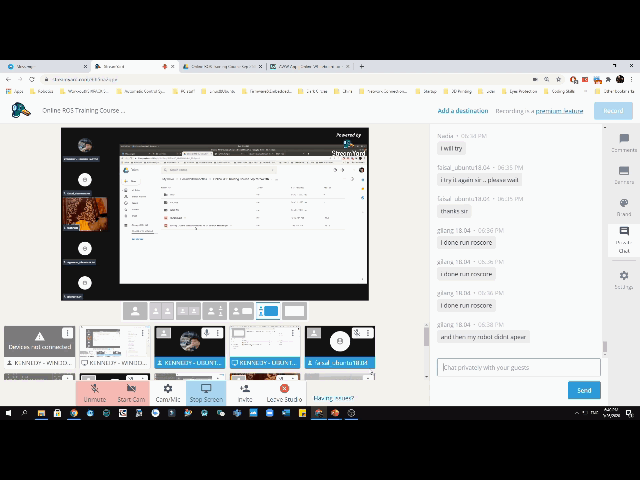Open Windows taskbar search
Viewport: 640px width, 480px height.
point(24,413)
